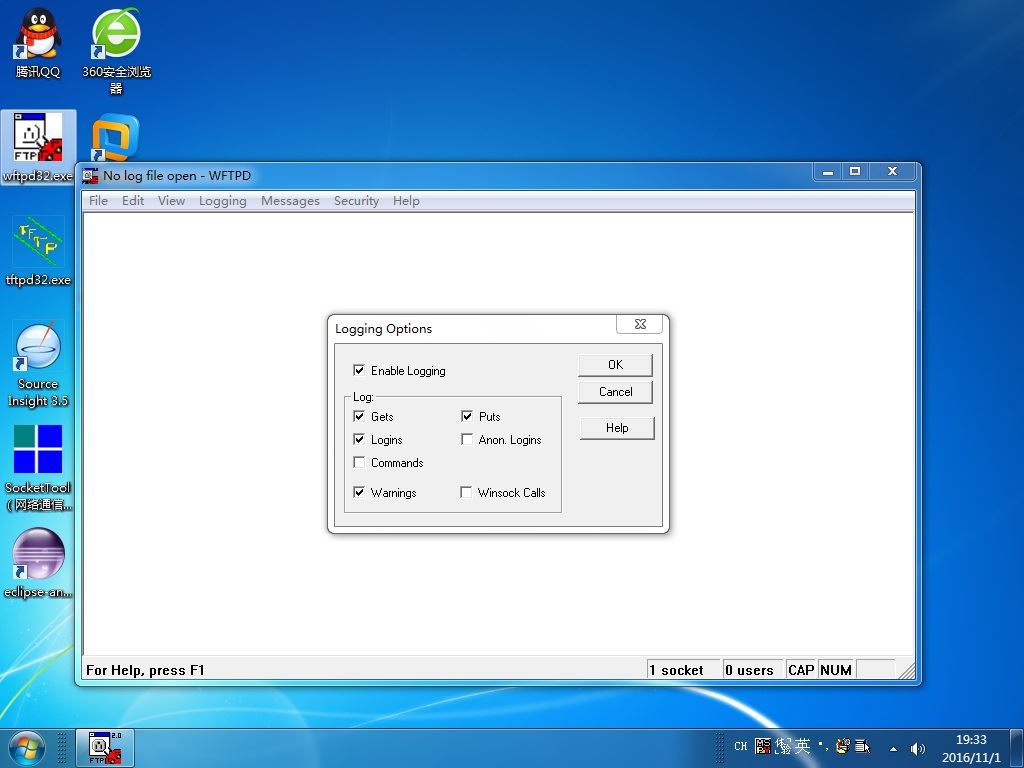This screenshot has width=1024, height=768.
Task: Open the Tencent QQ desktop icon
Action: tap(37, 43)
